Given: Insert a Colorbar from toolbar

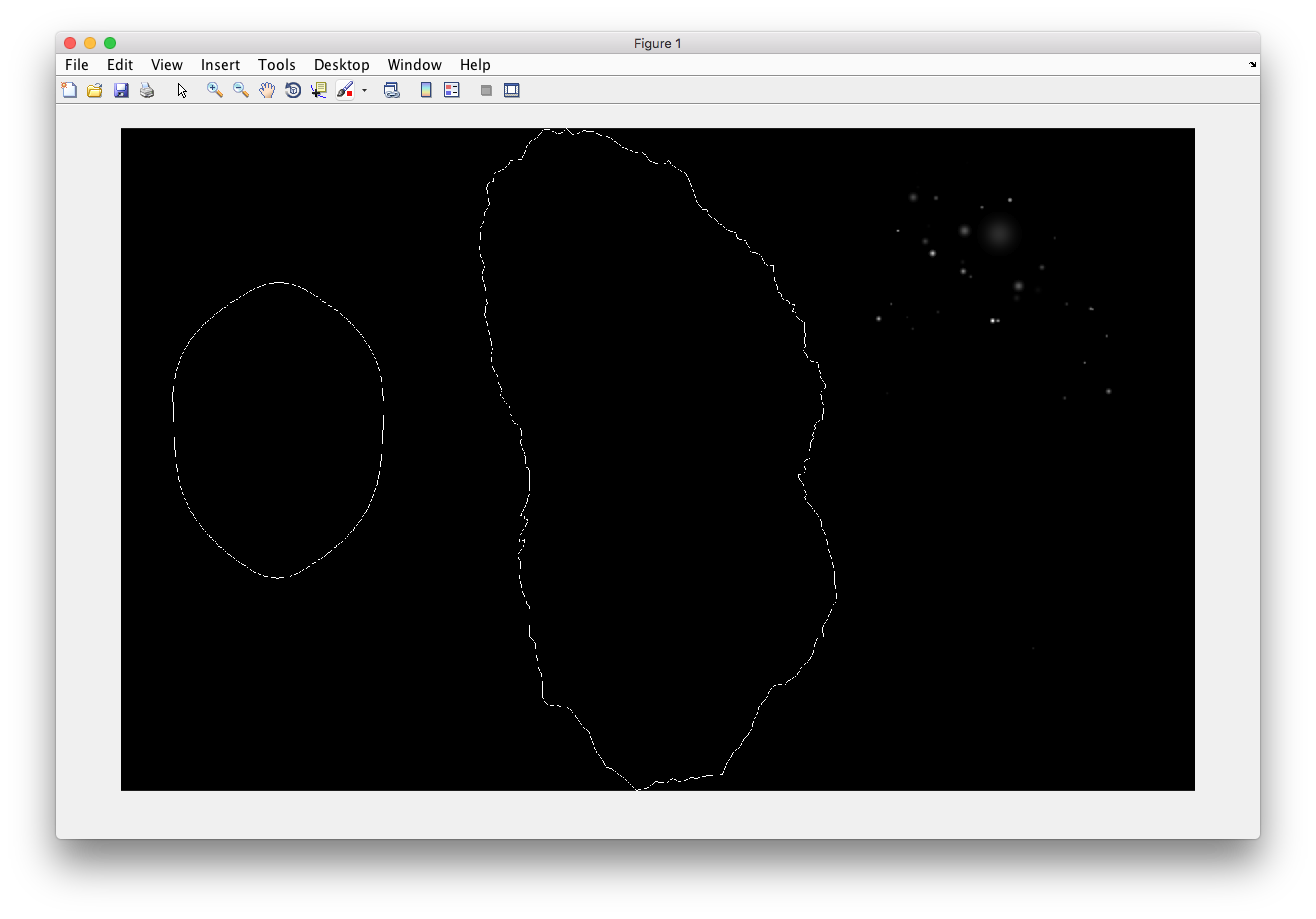Looking at the screenshot, I should click(x=426, y=90).
